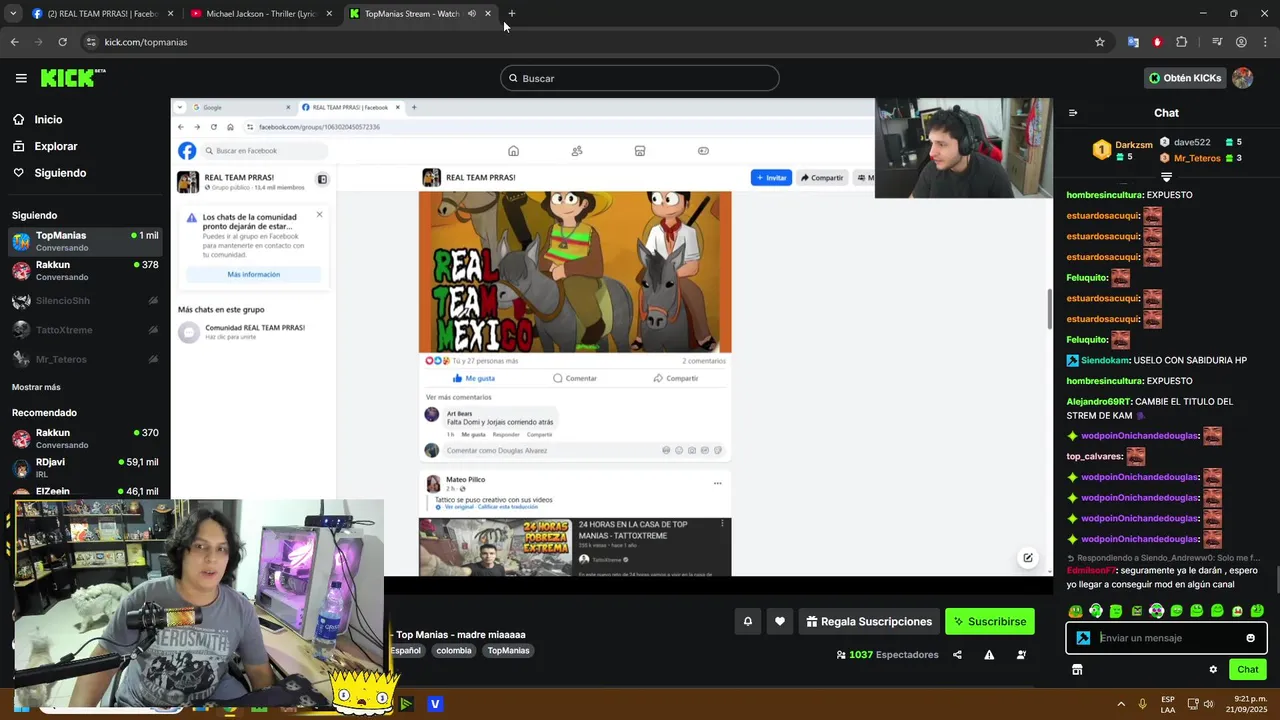Click first quick emote in chat row

[1075, 611]
